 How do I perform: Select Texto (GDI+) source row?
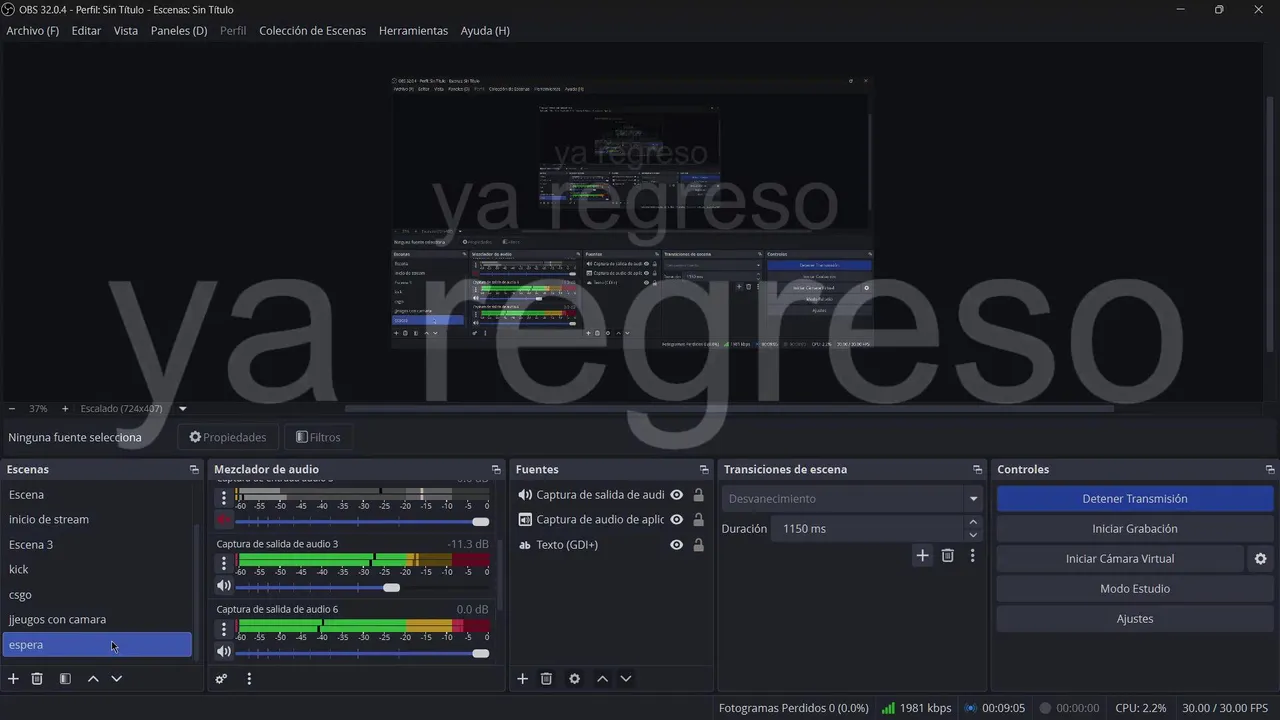[611, 545]
